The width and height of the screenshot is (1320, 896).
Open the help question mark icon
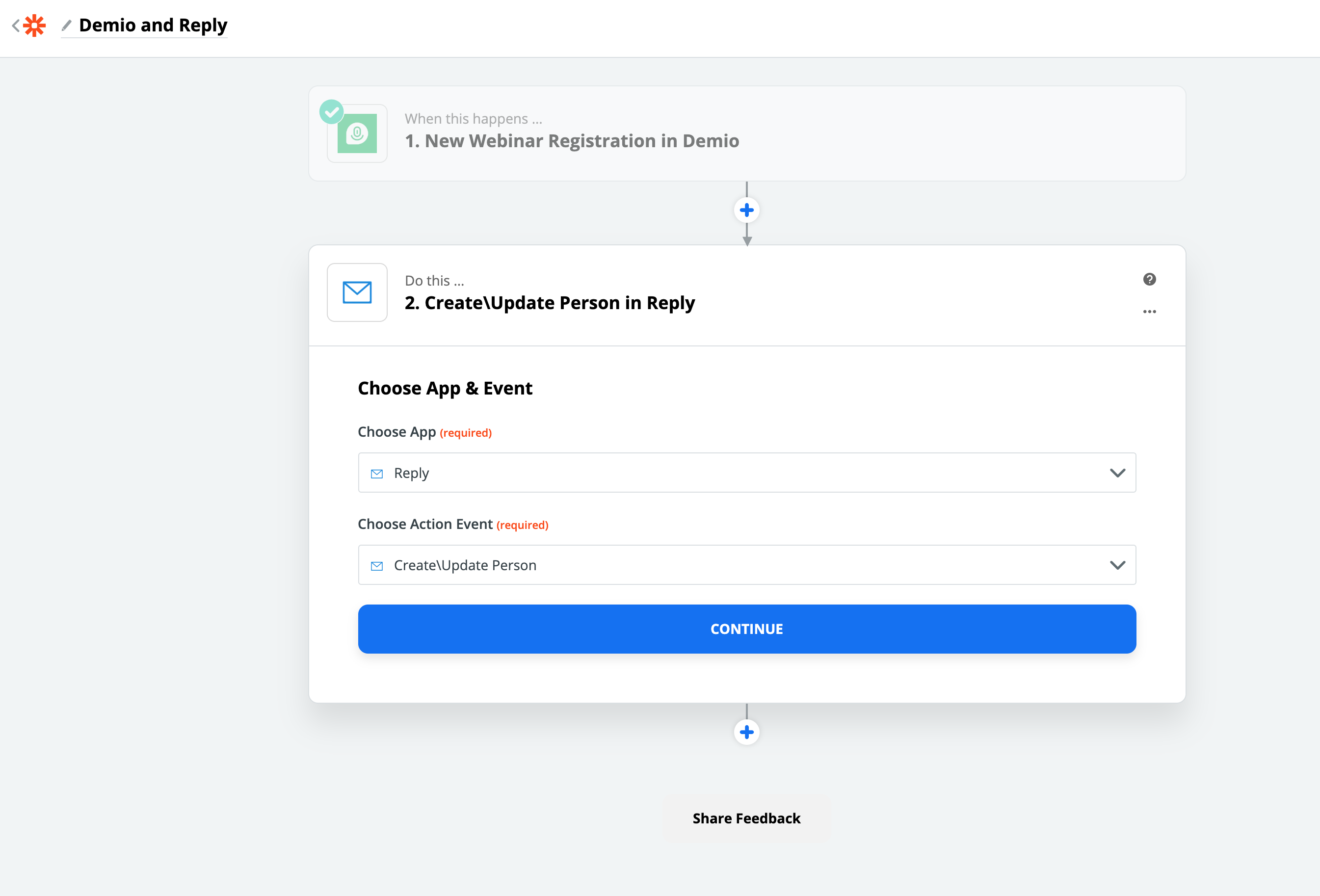click(1149, 279)
